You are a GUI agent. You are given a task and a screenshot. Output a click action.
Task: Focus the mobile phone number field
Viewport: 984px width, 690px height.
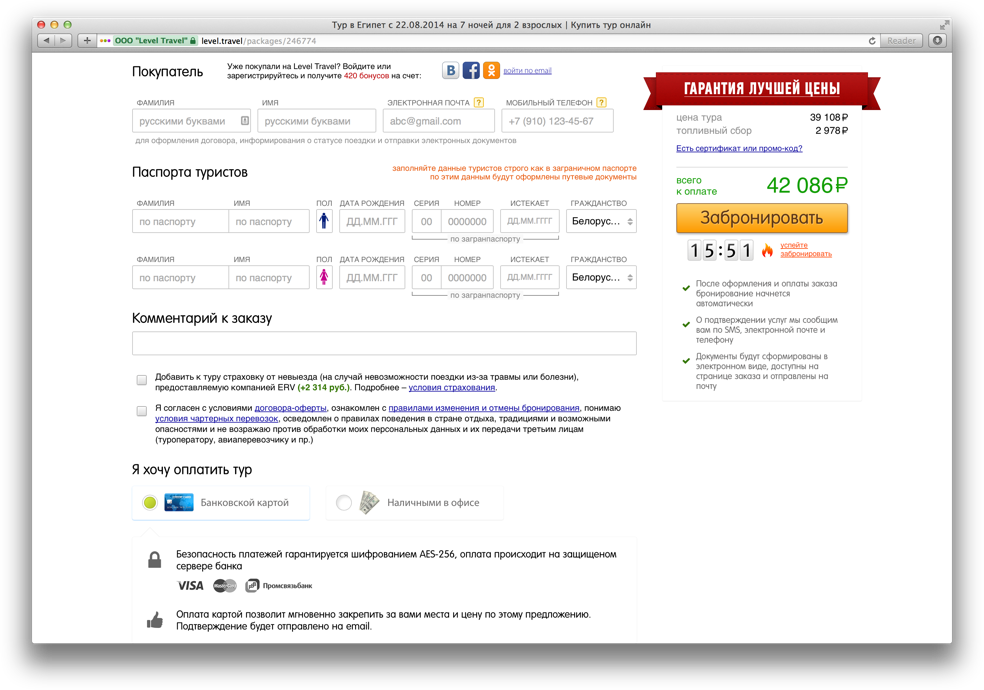click(557, 121)
